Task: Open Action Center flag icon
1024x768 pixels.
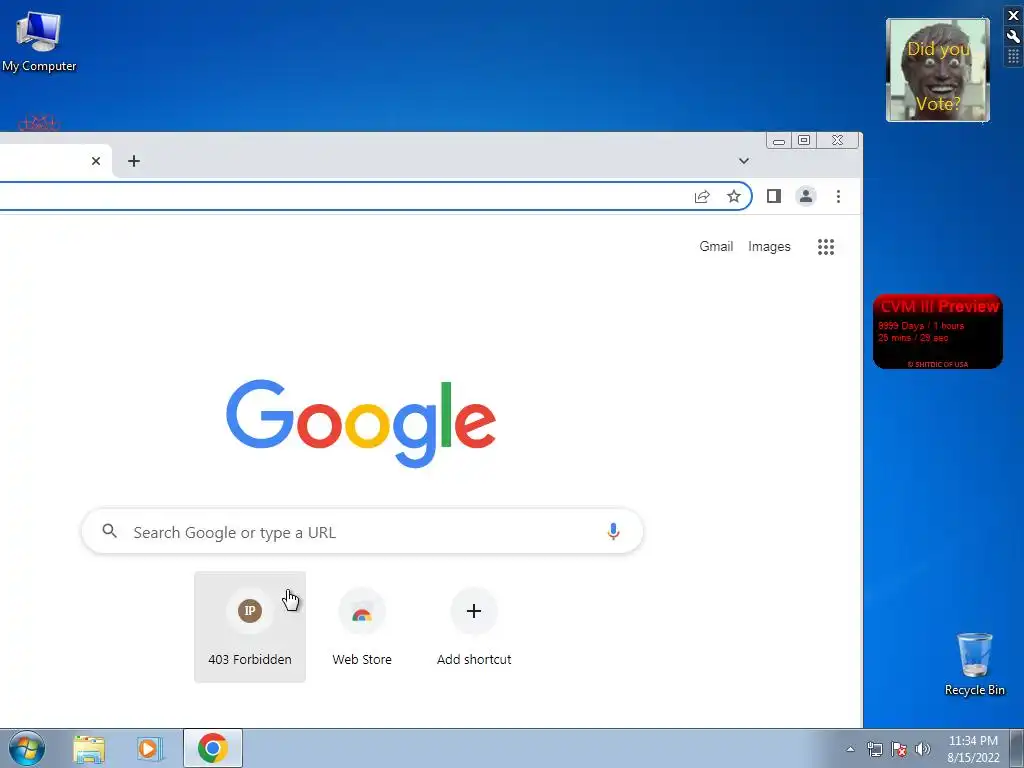Action: pos(899,749)
